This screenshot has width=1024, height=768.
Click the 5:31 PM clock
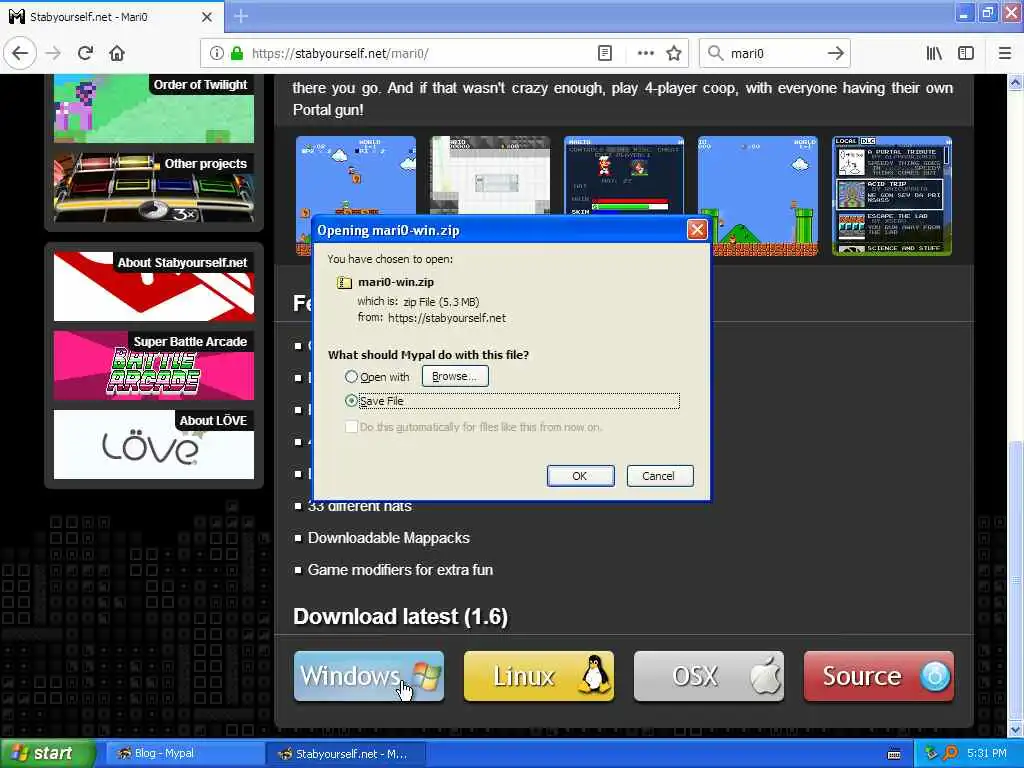pyautogui.click(x=986, y=753)
